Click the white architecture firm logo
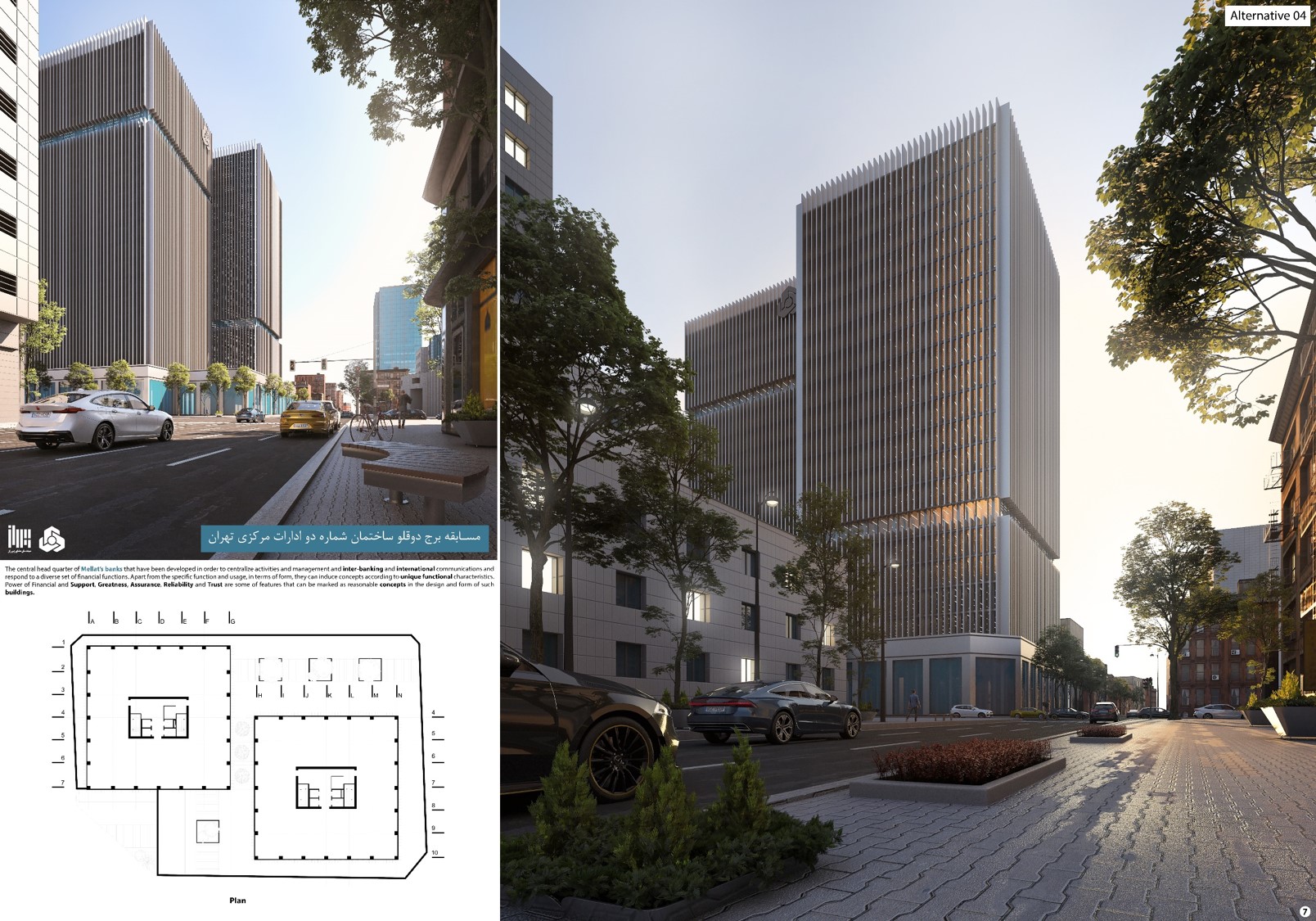This screenshot has height=921, width=1316. (19, 538)
